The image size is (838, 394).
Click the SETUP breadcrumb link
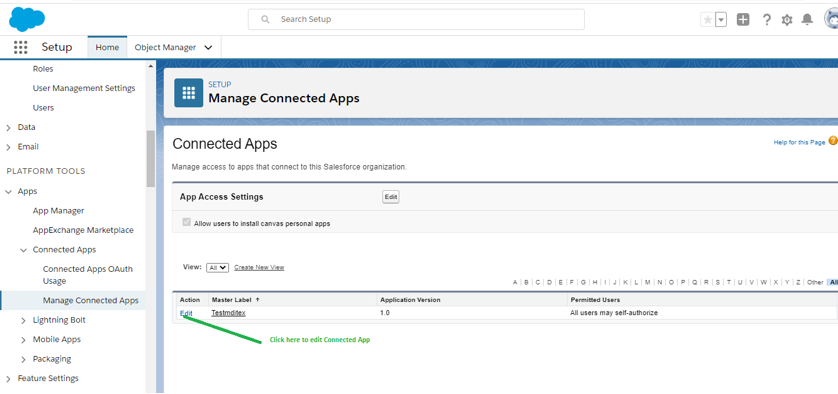pyautogui.click(x=220, y=84)
